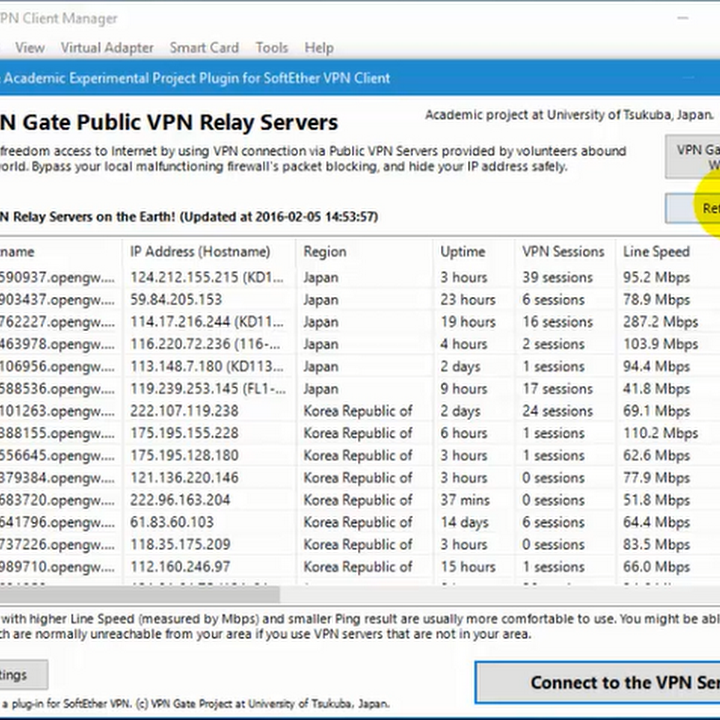Select server row 175.195.128.180

point(360,456)
